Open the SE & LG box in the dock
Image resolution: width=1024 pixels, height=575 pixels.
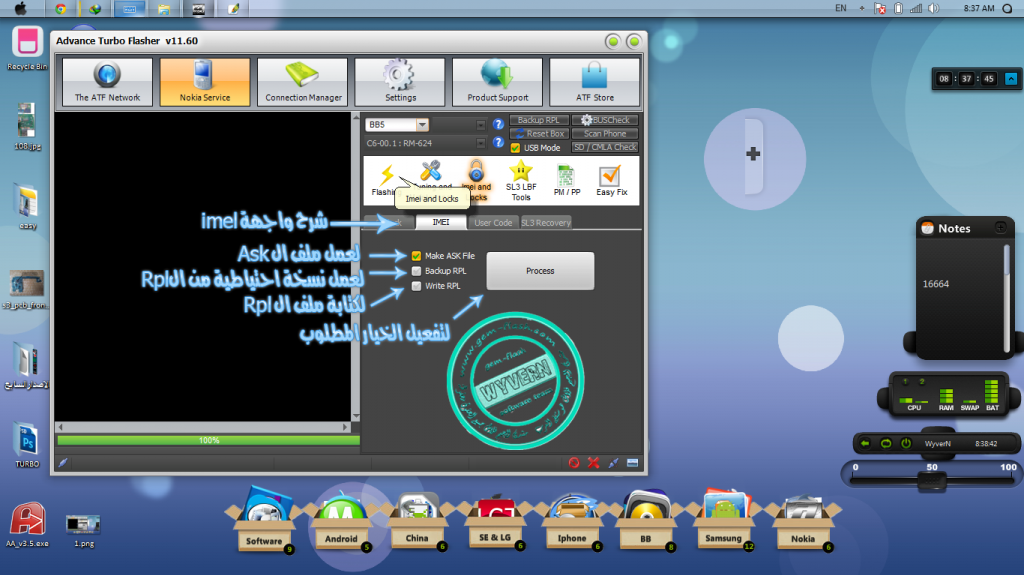coord(495,521)
